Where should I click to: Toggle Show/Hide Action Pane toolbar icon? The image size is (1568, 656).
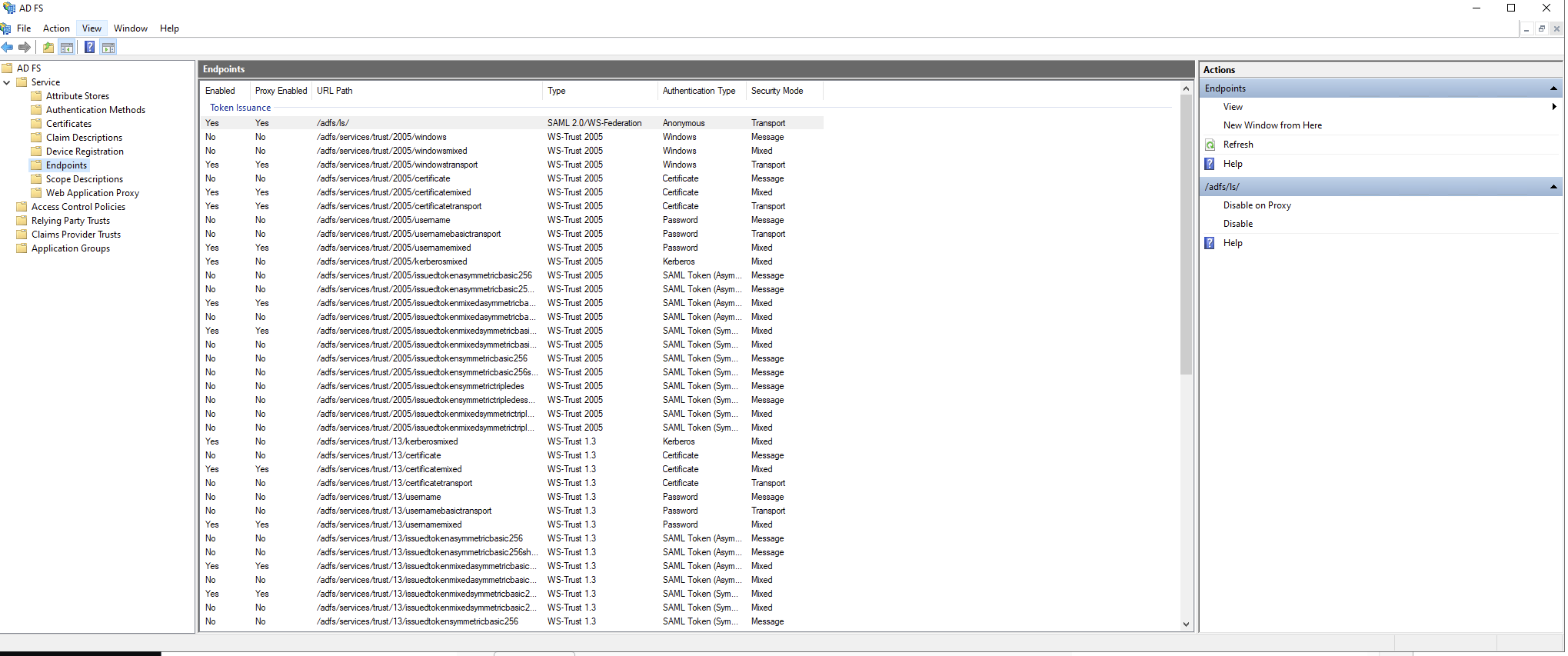pyautogui.click(x=108, y=48)
